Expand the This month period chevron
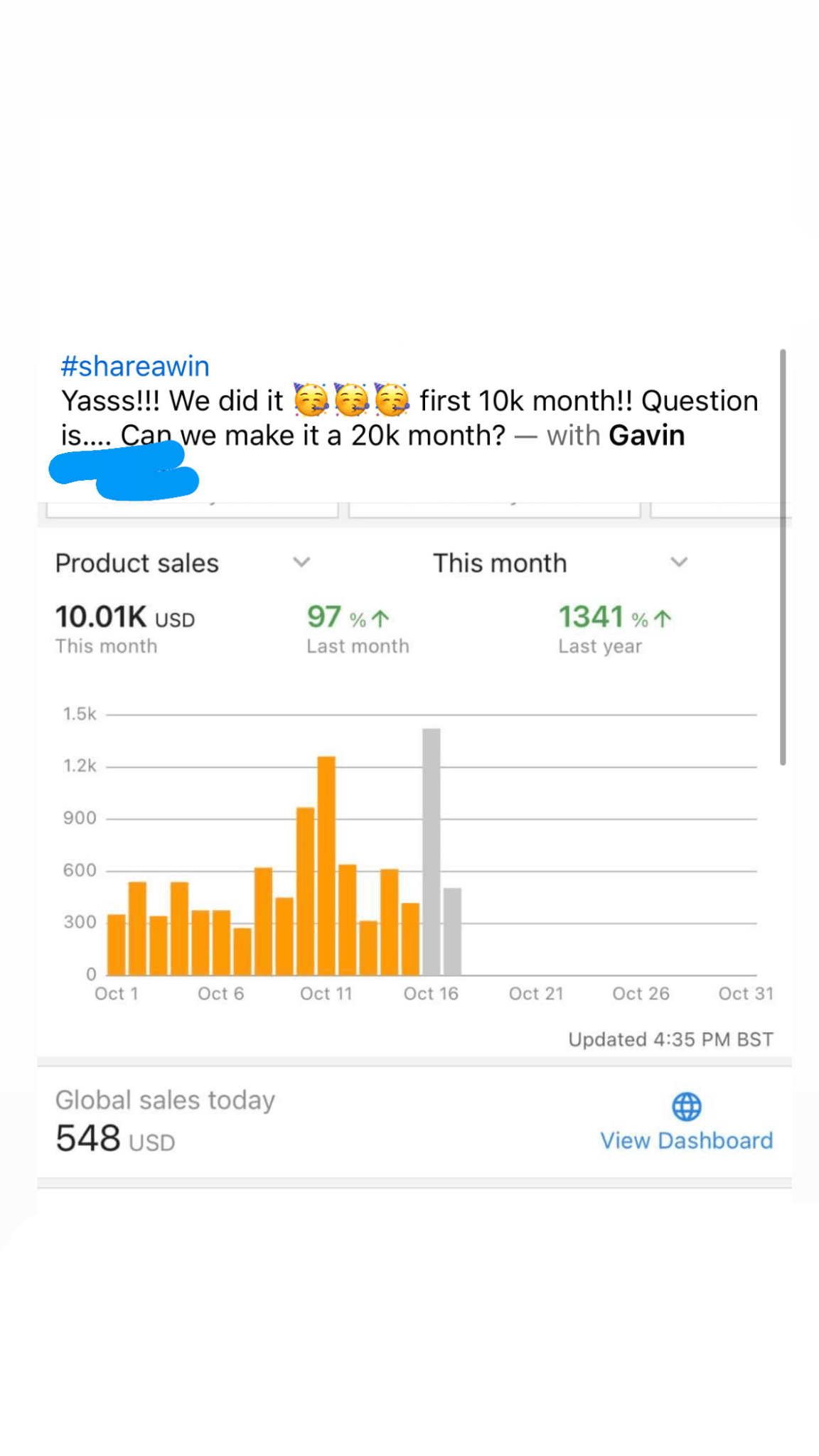 point(679,562)
